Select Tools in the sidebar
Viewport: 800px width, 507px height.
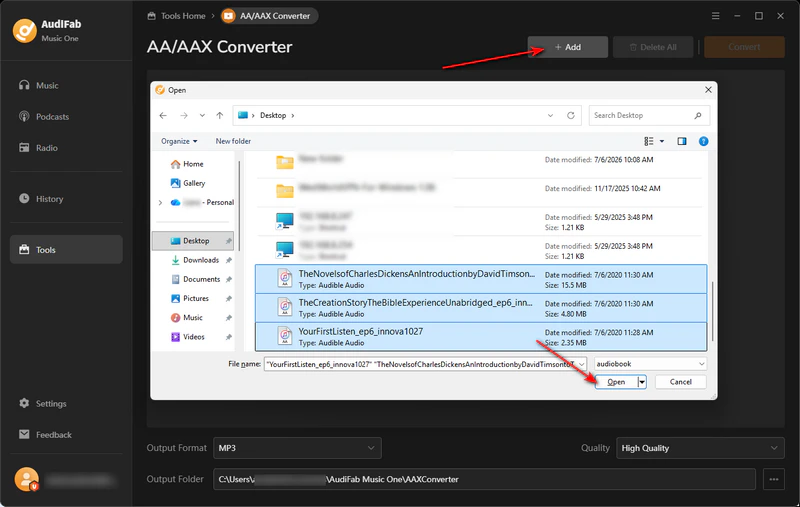[x=66, y=249]
